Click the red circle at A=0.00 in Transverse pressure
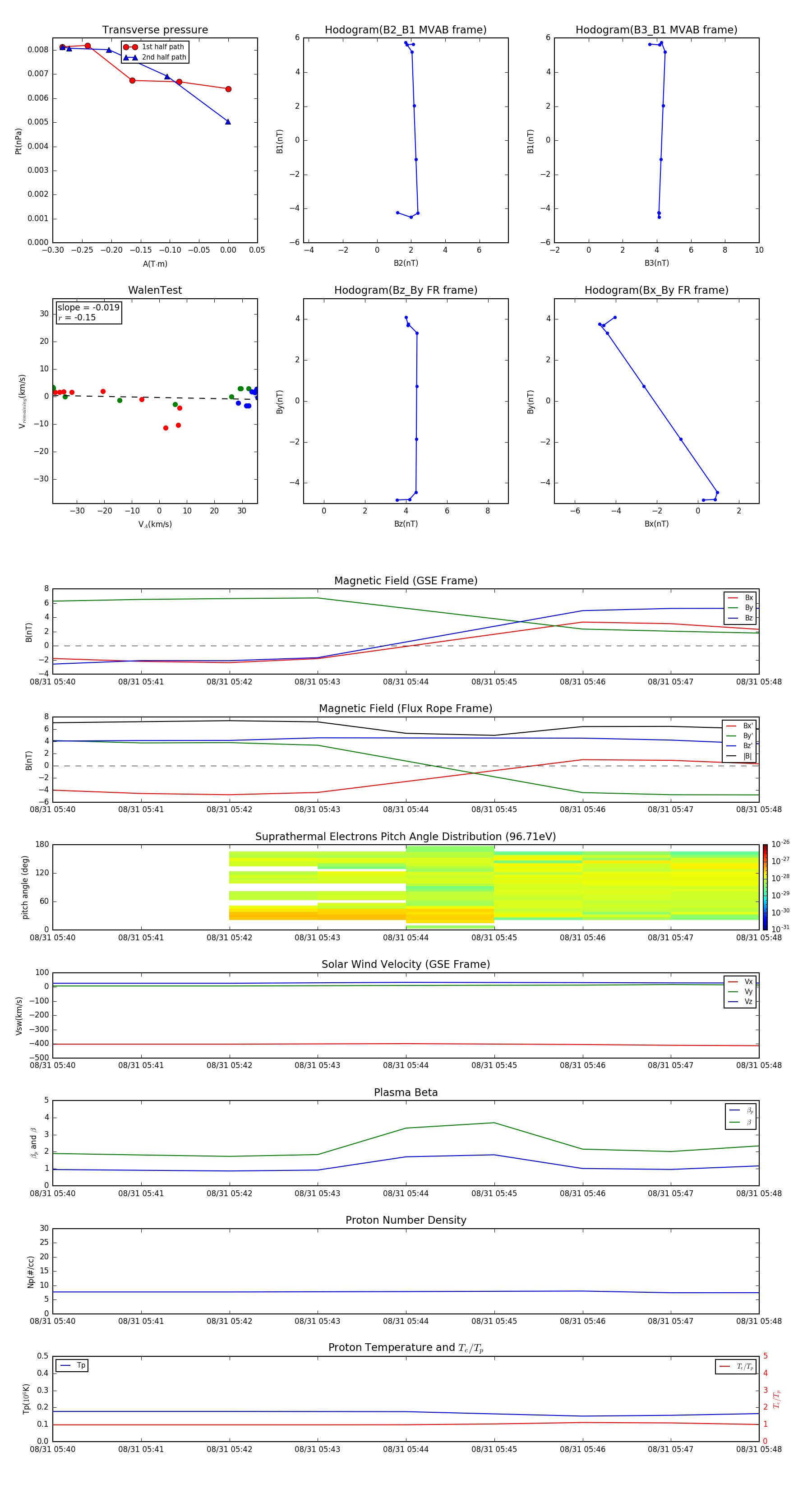 click(228, 89)
